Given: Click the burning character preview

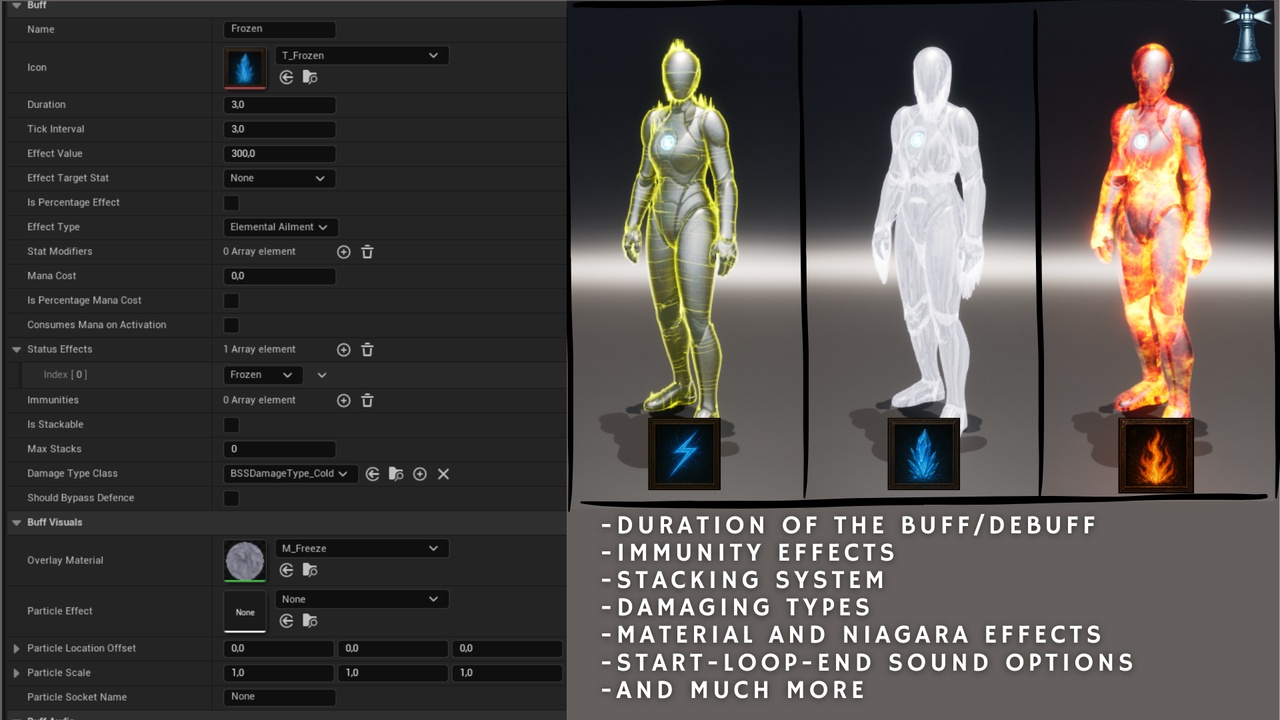Looking at the screenshot, I should (x=1150, y=228).
